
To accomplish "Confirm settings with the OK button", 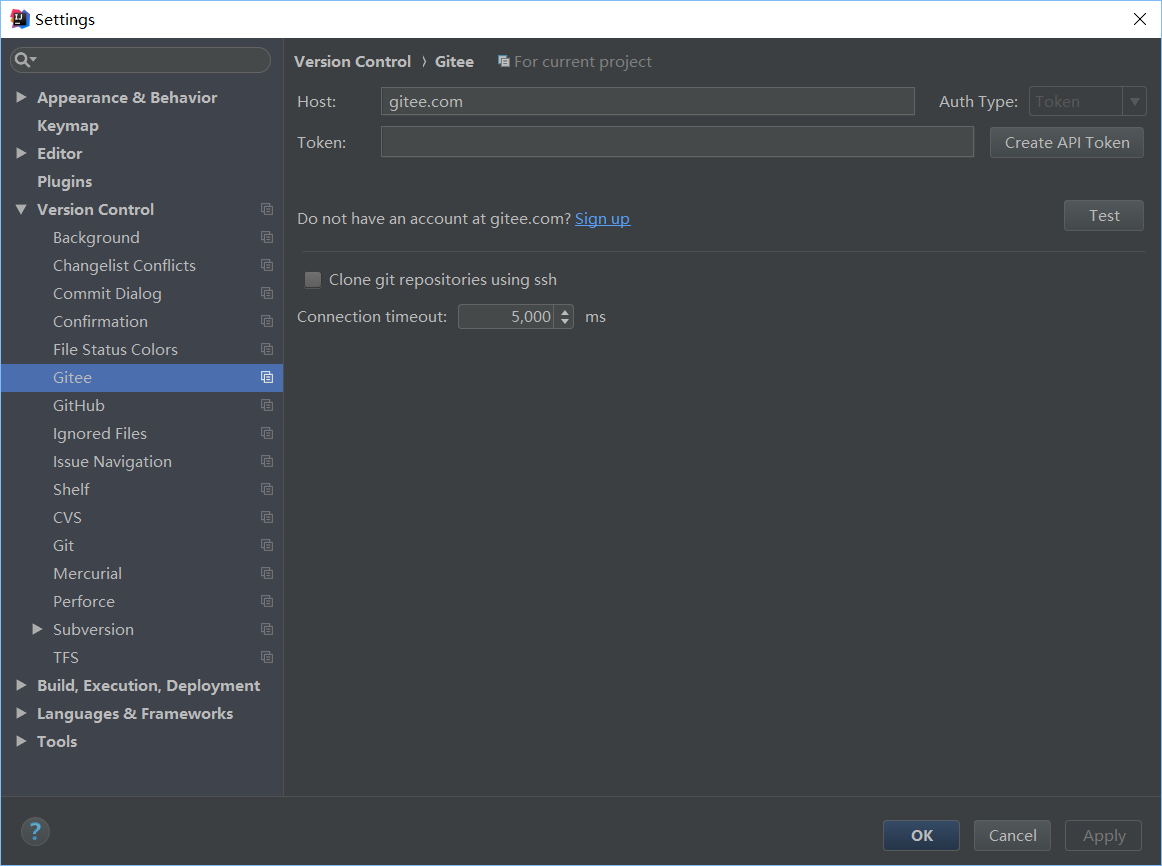I will point(921,836).
